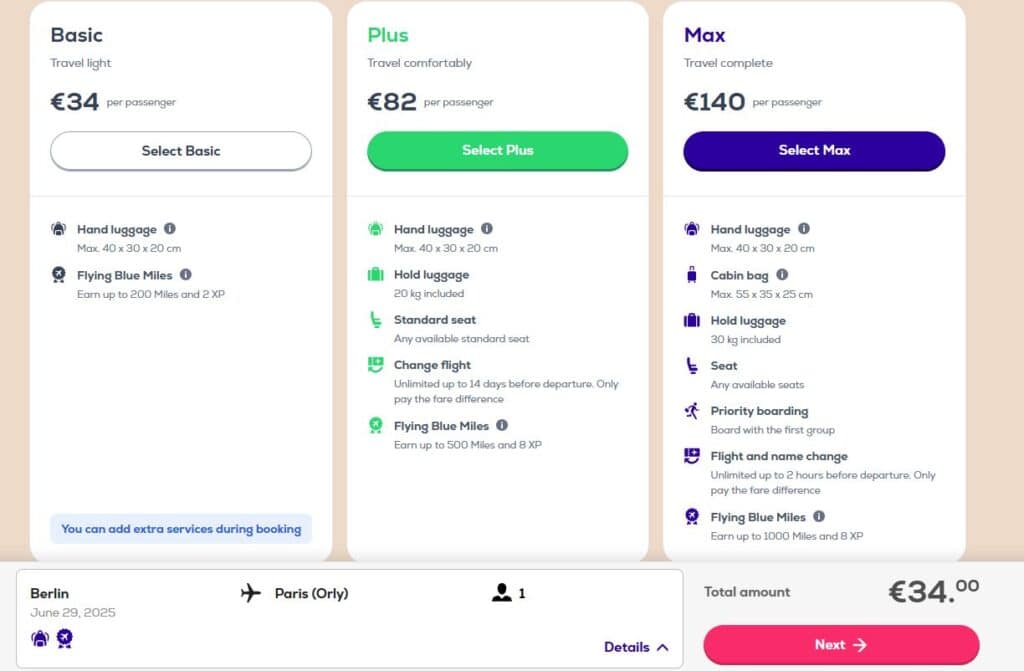Click the Priority boarding running person icon
The height and width of the screenshot is (671, 1024).
[691, 411]
